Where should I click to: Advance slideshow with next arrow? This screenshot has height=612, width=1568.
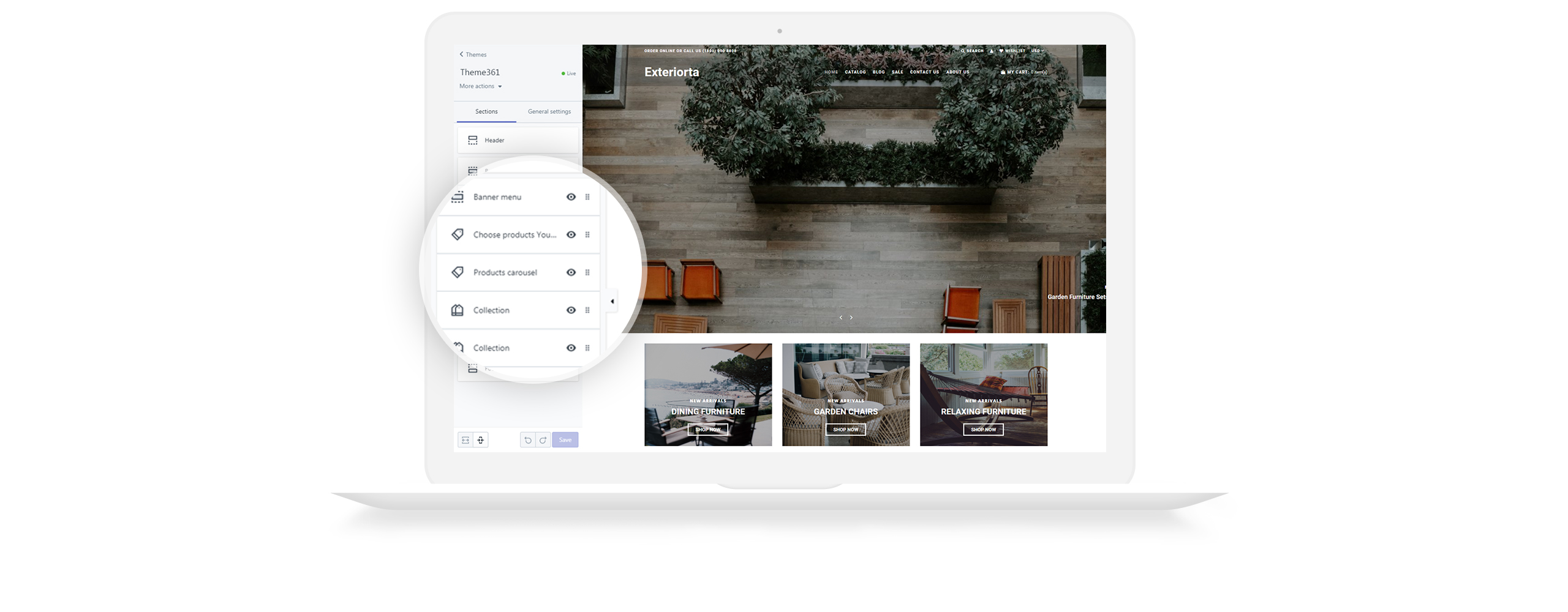[851, 317]
